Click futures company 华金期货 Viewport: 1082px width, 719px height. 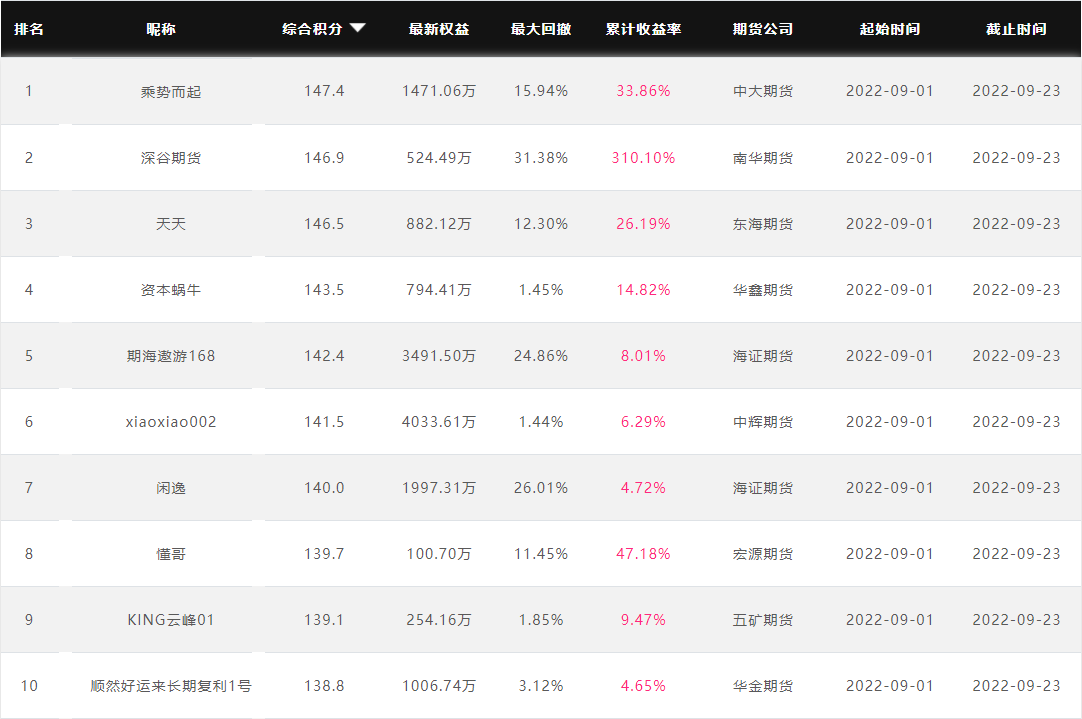pyautogui.click(x=763, y=686)
